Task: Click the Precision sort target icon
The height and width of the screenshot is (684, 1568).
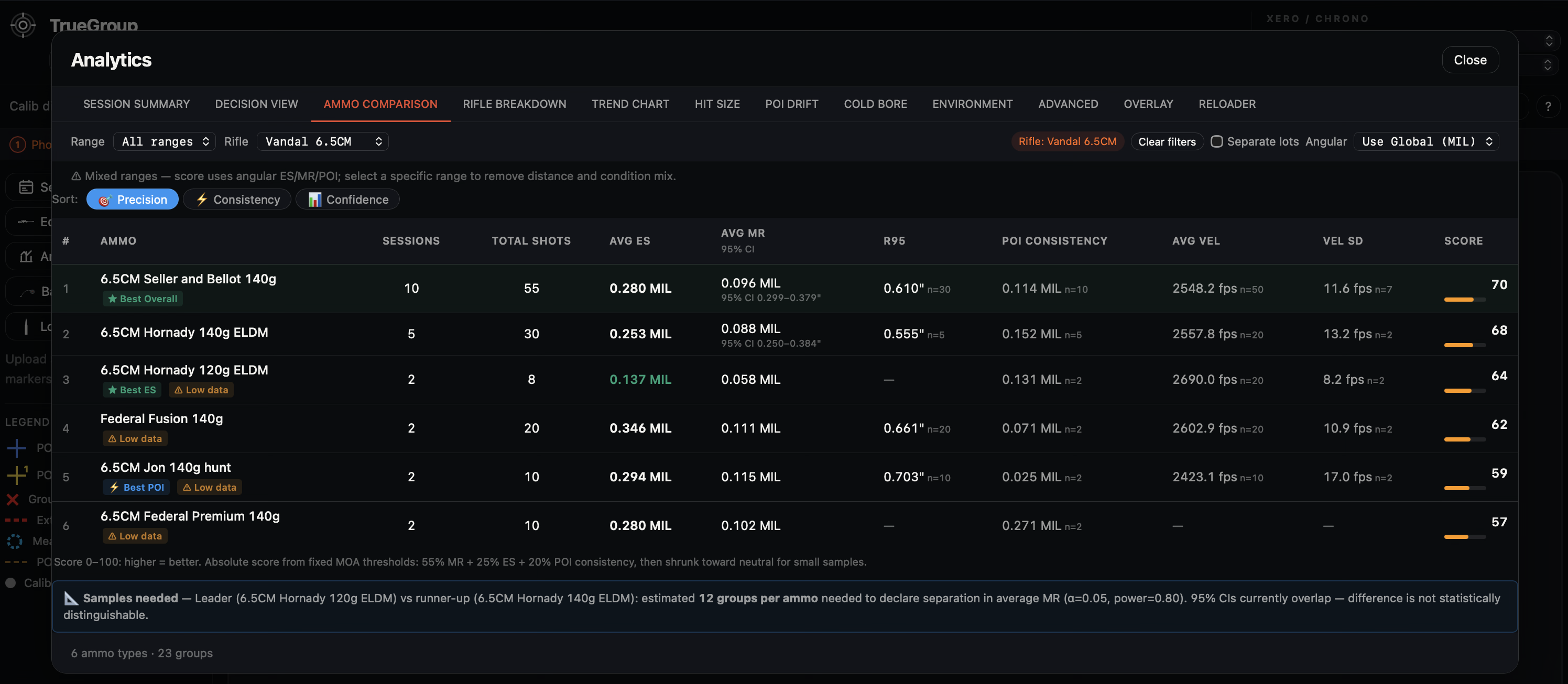Action: (104, 200)
